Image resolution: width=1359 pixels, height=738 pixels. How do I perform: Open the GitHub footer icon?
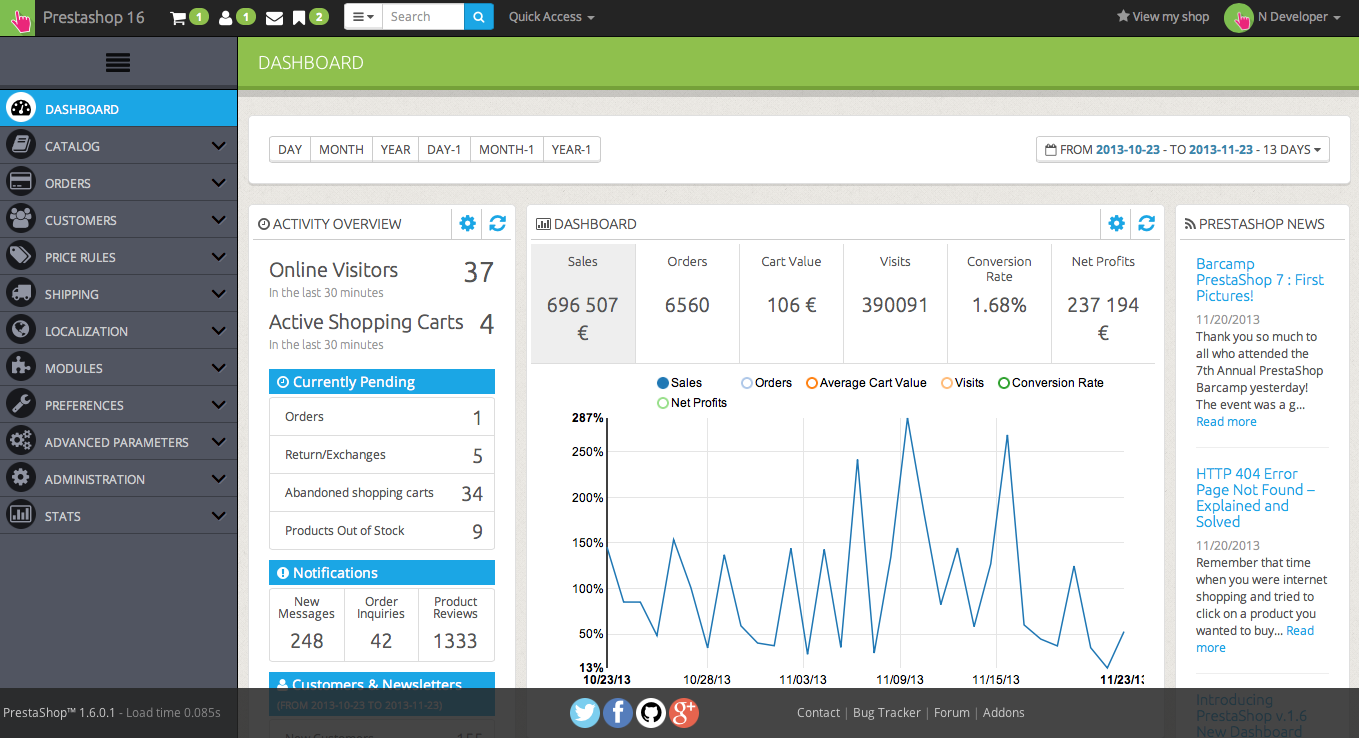click(651, 713)
